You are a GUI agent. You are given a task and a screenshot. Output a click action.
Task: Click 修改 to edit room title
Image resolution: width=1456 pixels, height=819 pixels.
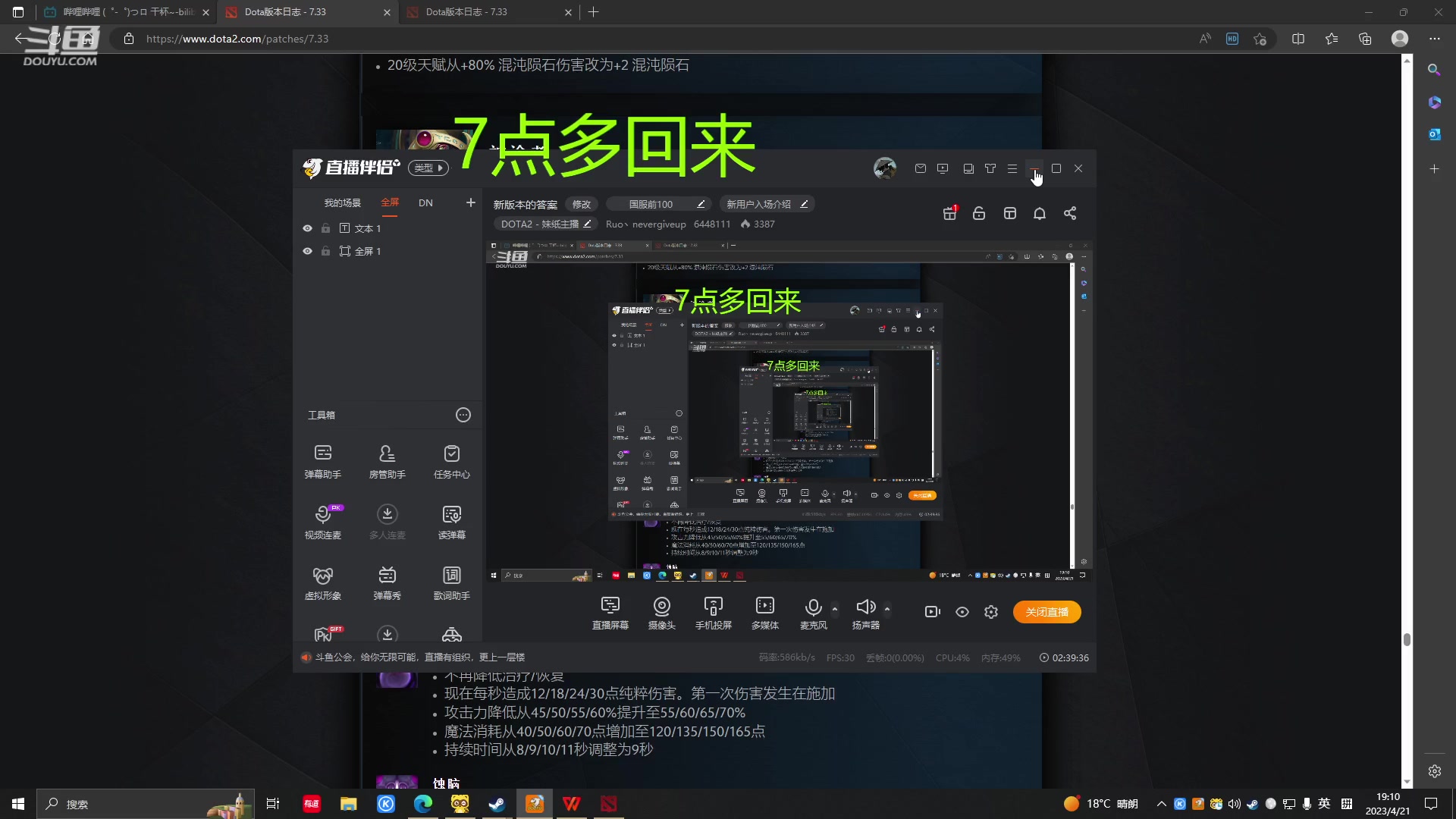[582, 204]
